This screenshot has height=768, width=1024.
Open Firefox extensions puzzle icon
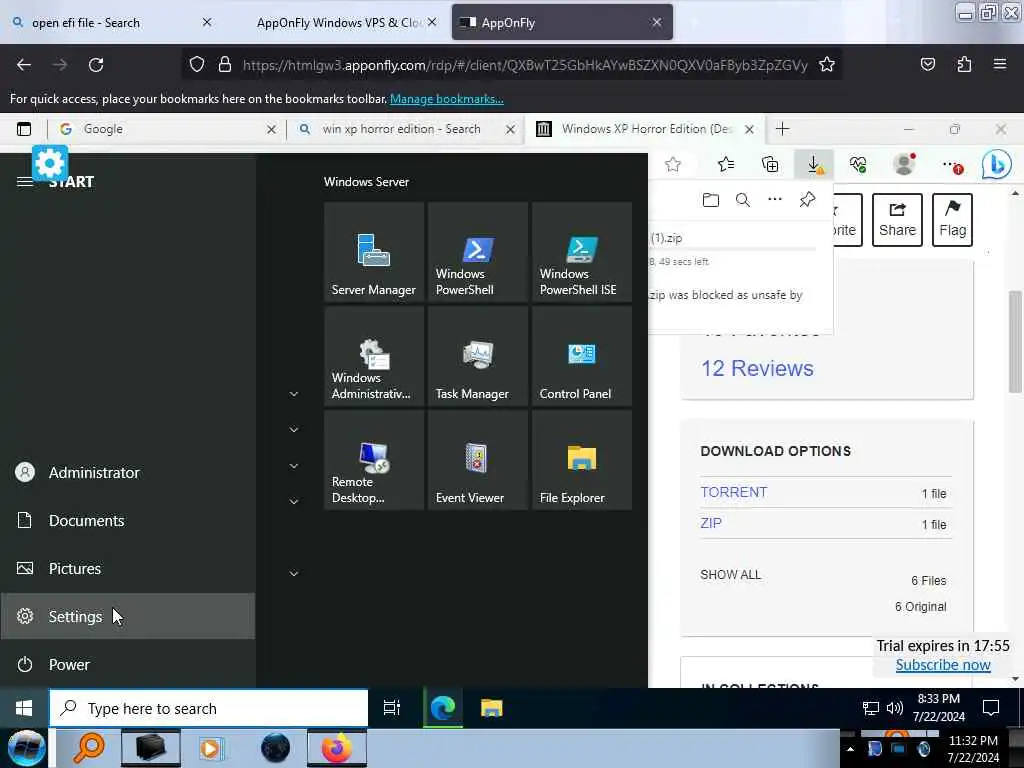964,64
